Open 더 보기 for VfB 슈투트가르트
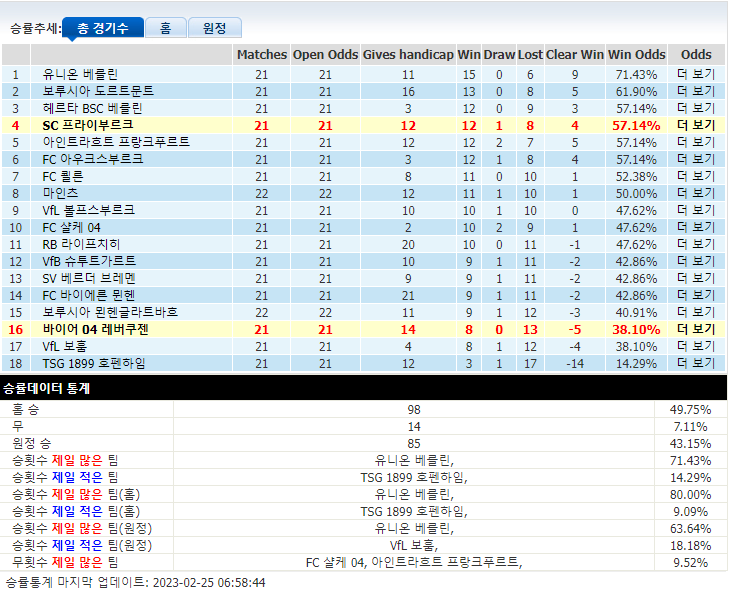Image resolution: width=730 pixels, height=590 pixels. point(696,261)
